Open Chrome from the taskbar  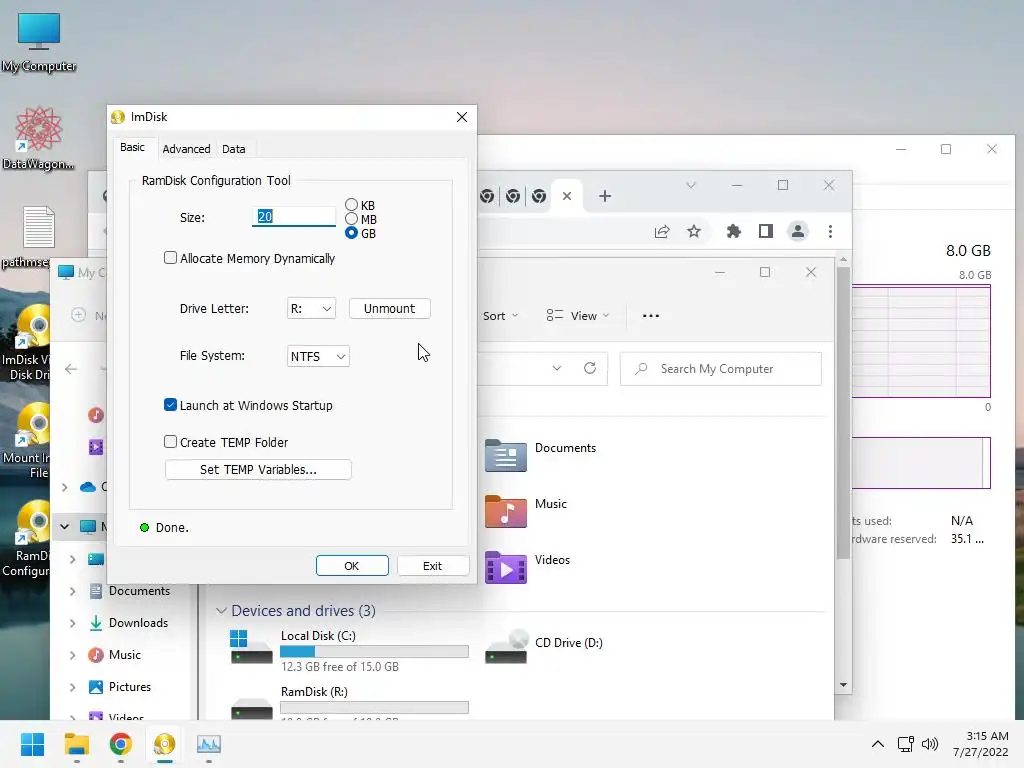120,744
